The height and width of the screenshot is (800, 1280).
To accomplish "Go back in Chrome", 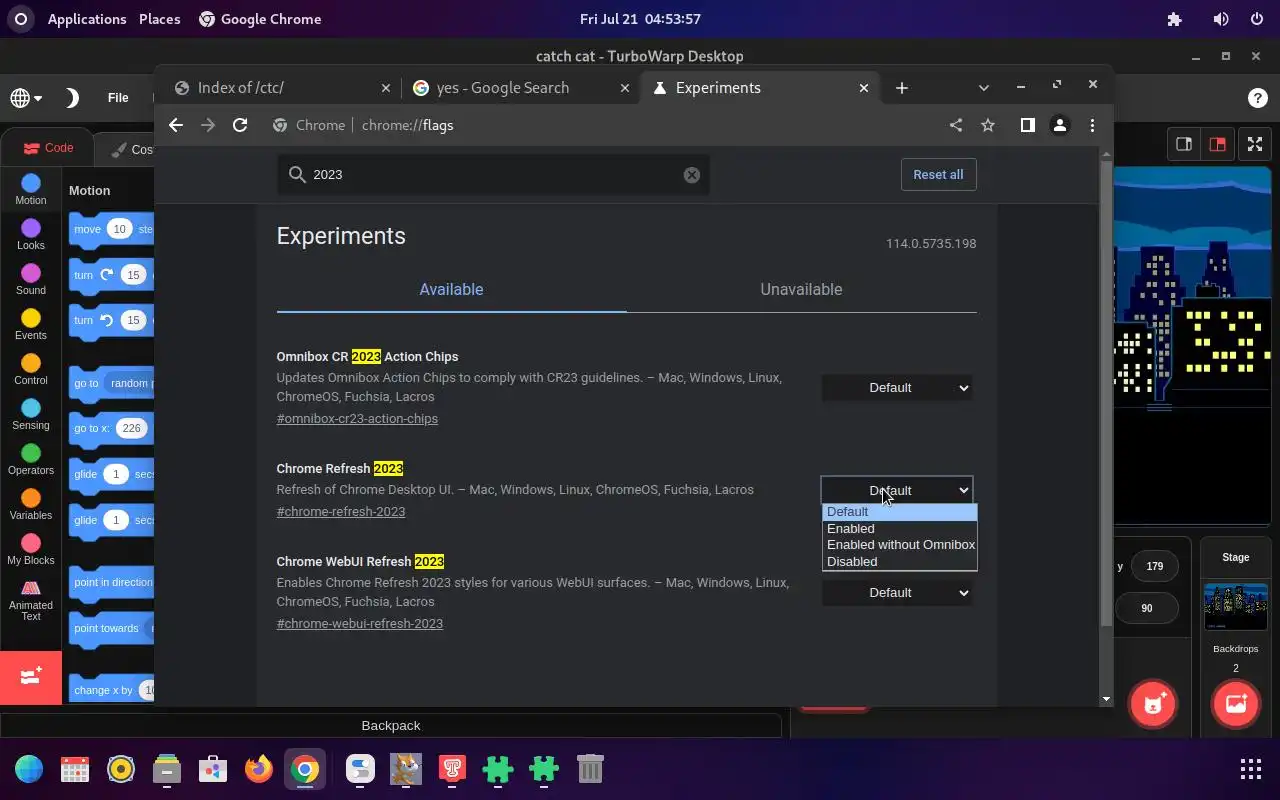I will tap(176, 125).
